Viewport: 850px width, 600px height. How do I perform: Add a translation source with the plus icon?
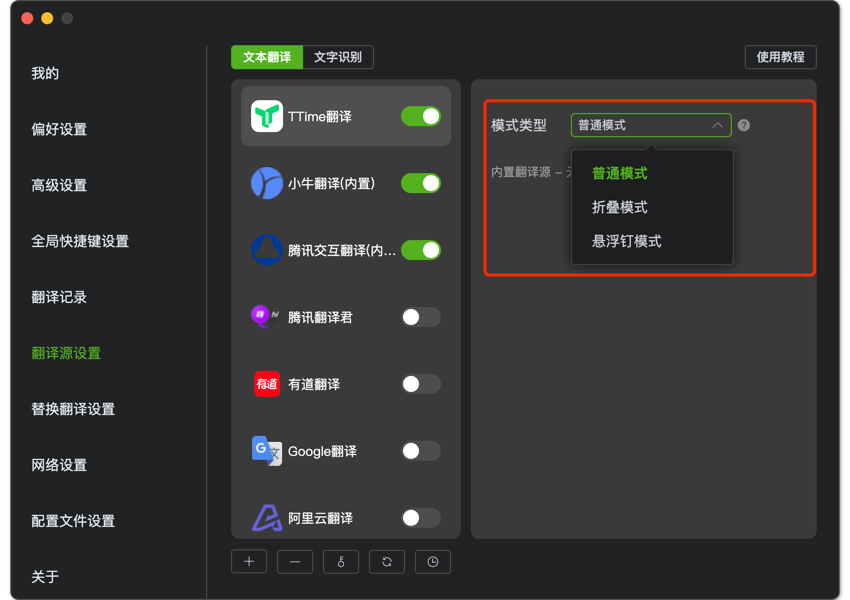[249, 562]
